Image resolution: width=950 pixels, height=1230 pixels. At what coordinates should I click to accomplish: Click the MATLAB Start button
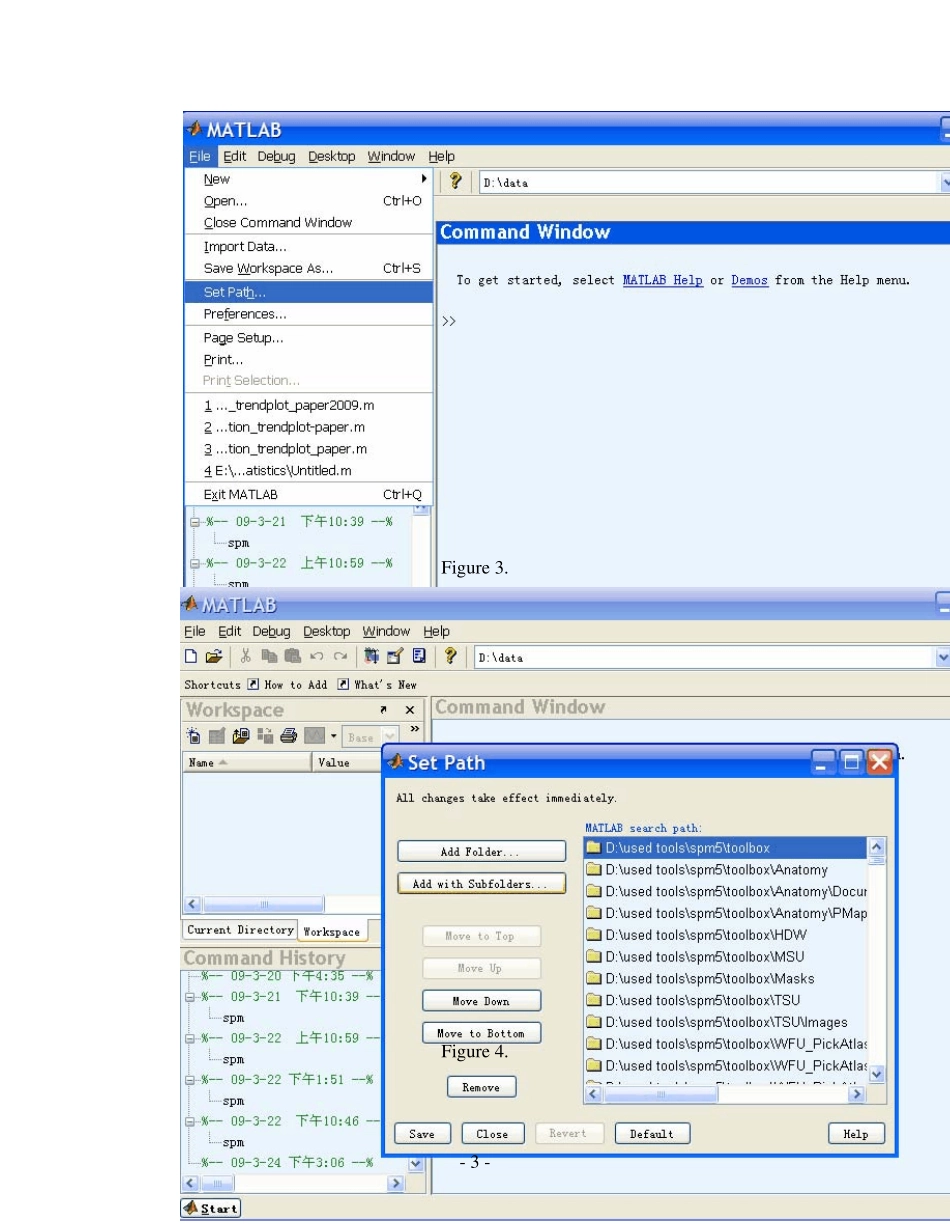pyautogui.click(x=210, y=1208)
